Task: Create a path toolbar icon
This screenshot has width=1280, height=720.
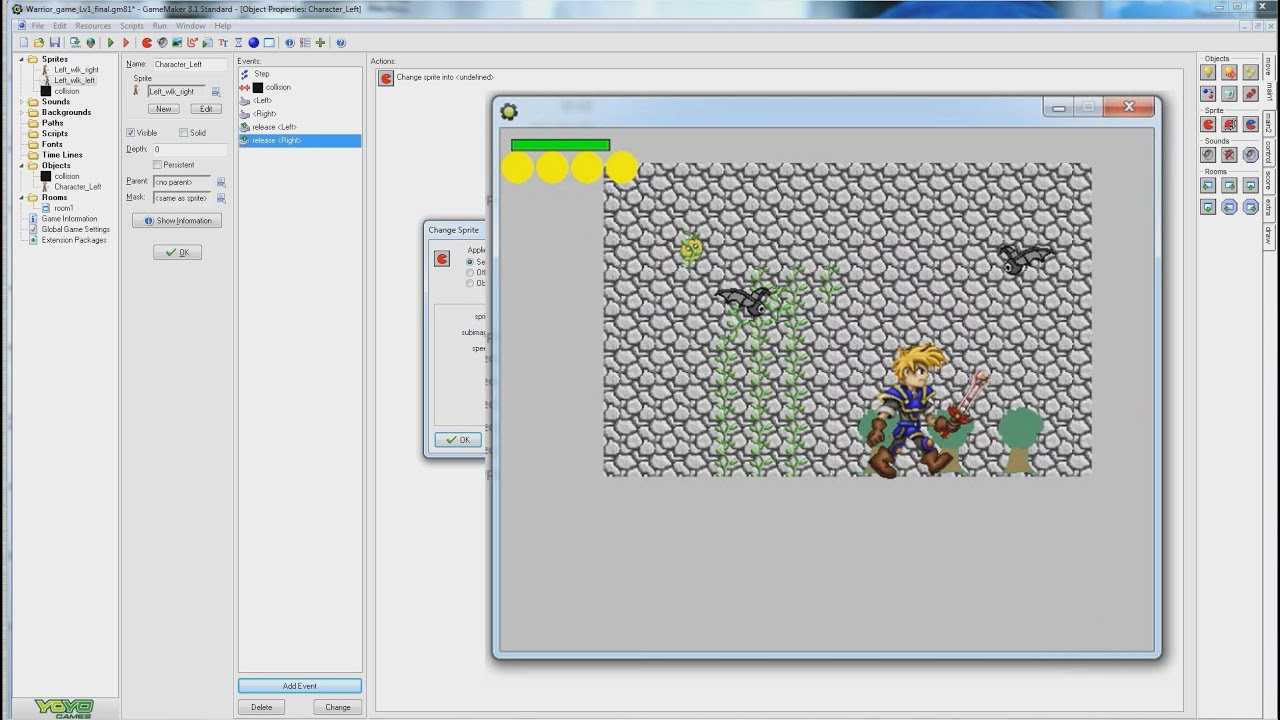Action: point(193,43)
